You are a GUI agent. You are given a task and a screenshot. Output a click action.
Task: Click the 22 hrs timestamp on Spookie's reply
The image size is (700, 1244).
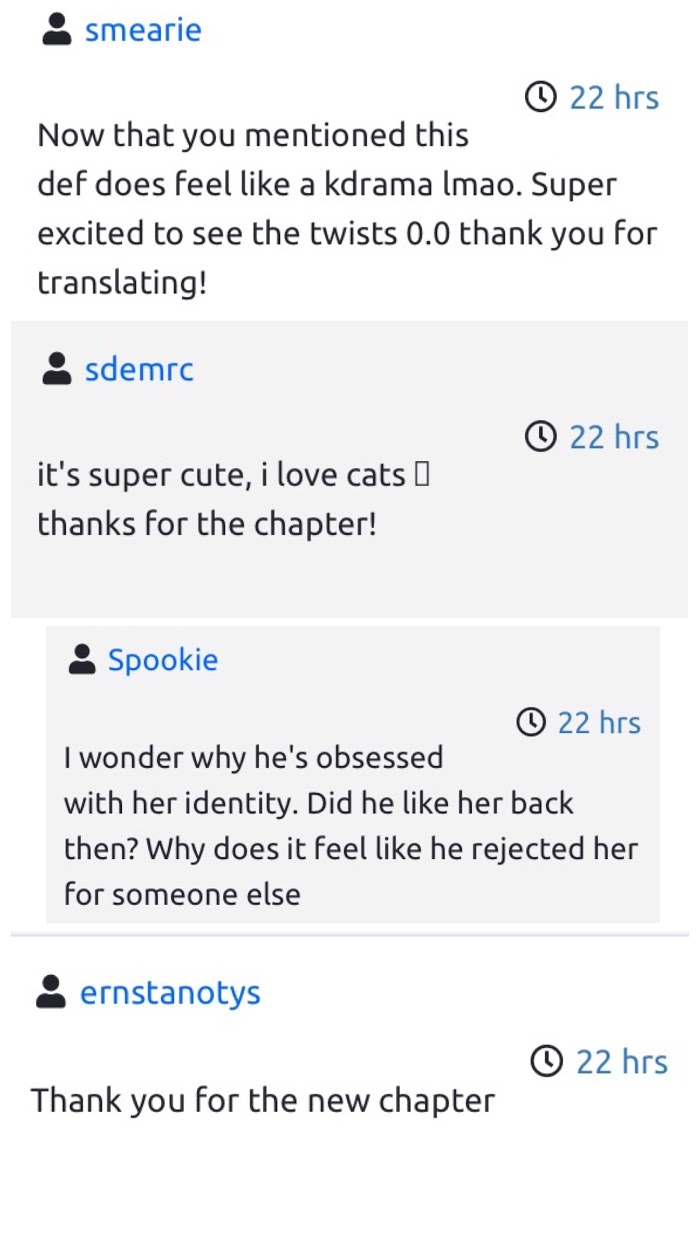tap(599, 723)
